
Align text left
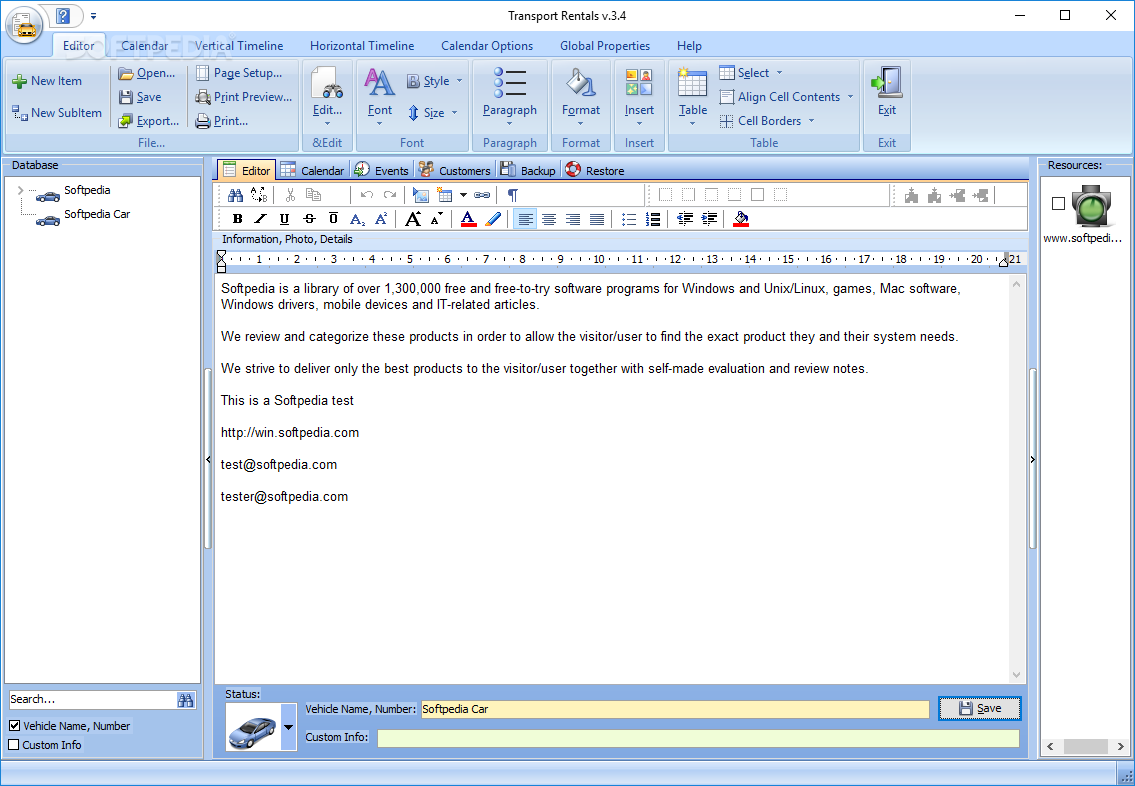(x=526, y=219)
